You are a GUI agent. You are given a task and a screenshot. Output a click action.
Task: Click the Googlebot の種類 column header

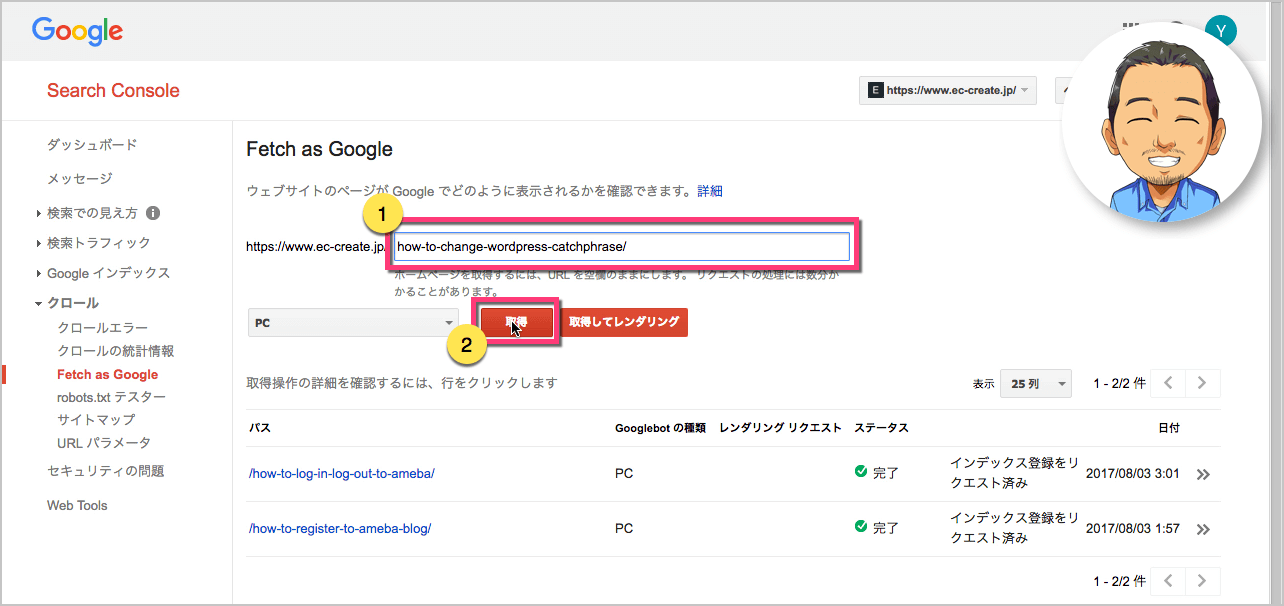[x=660, y=428]
